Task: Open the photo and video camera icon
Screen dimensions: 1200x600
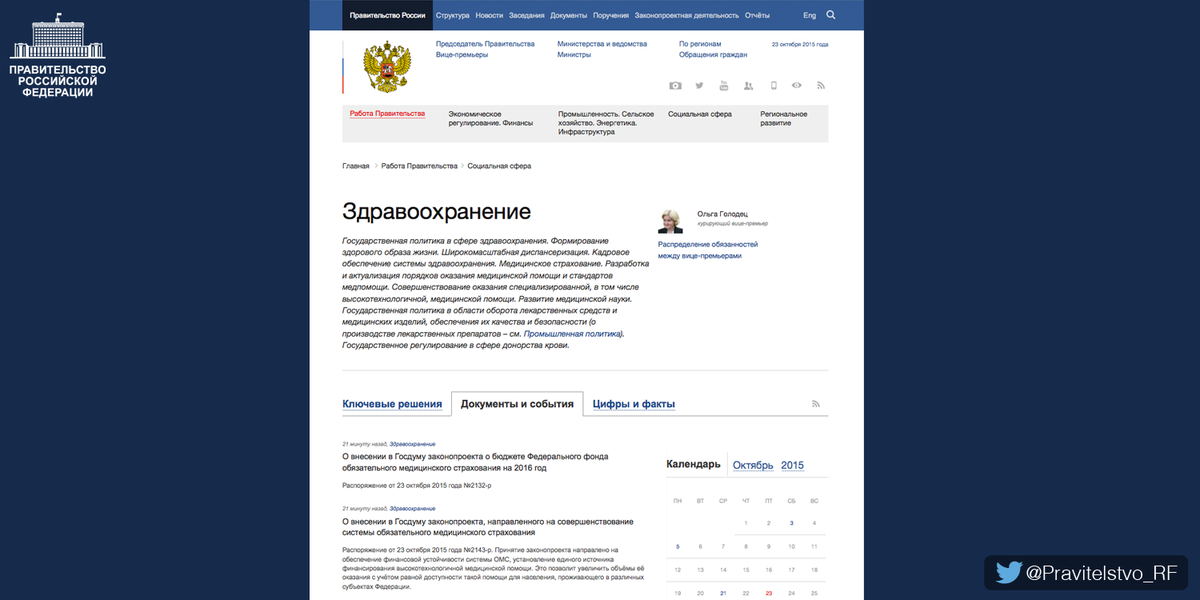Action: [x=675, y=86]
